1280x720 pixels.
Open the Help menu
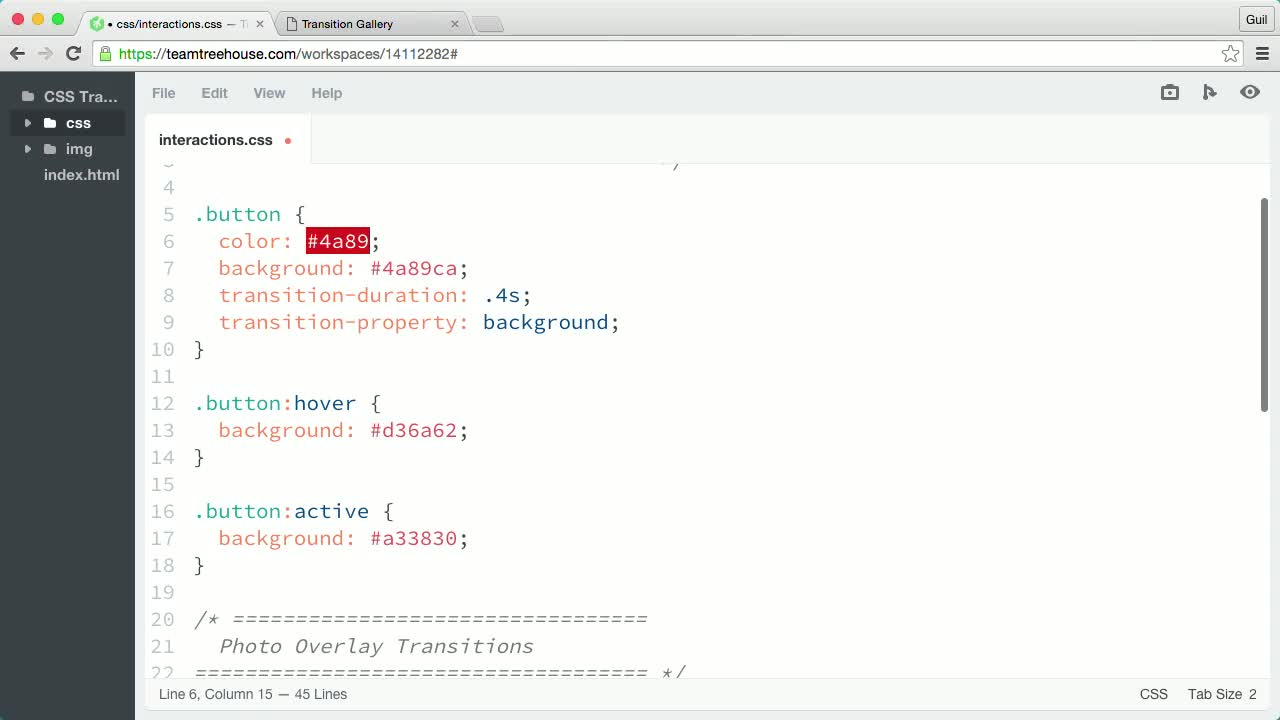coord(326,93)
